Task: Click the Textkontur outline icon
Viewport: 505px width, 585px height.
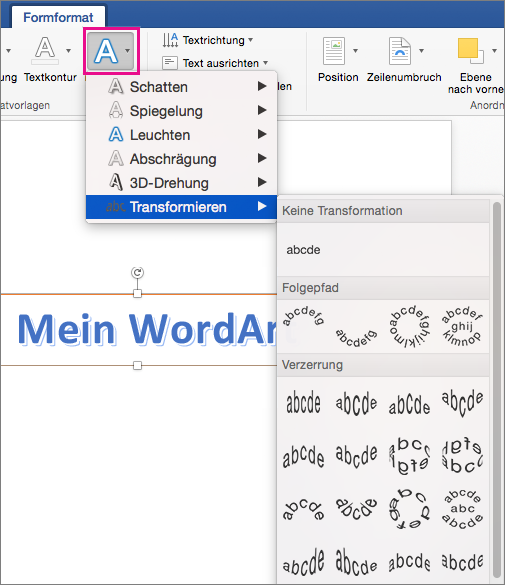Action: (x=45, y=50)
